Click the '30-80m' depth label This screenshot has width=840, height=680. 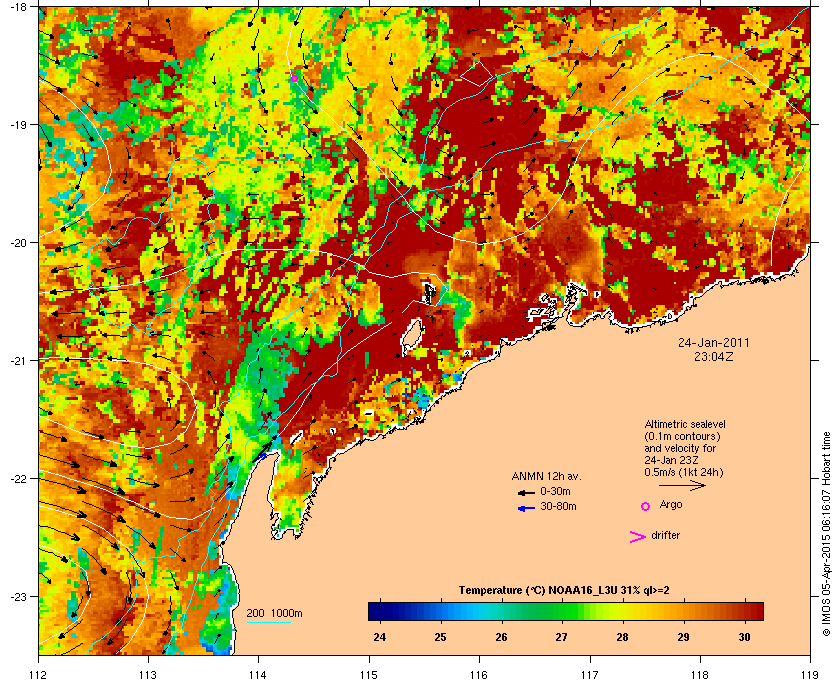tap(558, 506)
